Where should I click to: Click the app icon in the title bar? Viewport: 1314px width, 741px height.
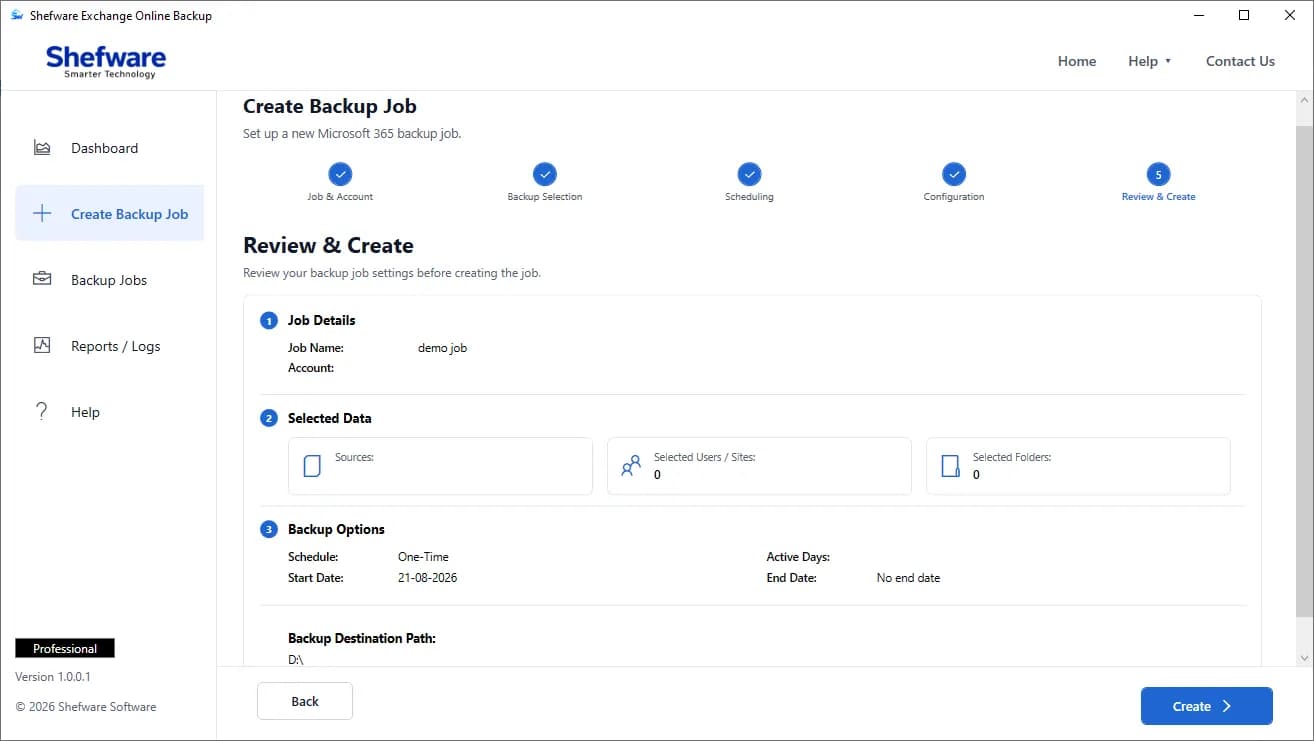click(x=17, y=15)
